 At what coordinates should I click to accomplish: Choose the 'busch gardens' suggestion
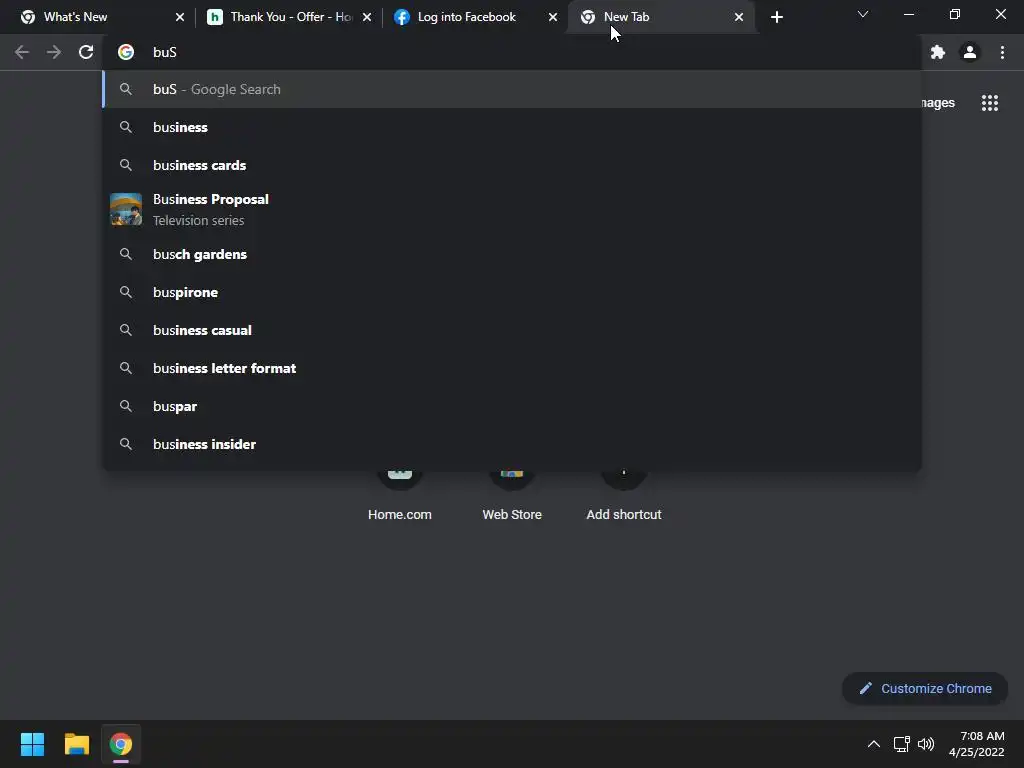(x=513, y=254)
